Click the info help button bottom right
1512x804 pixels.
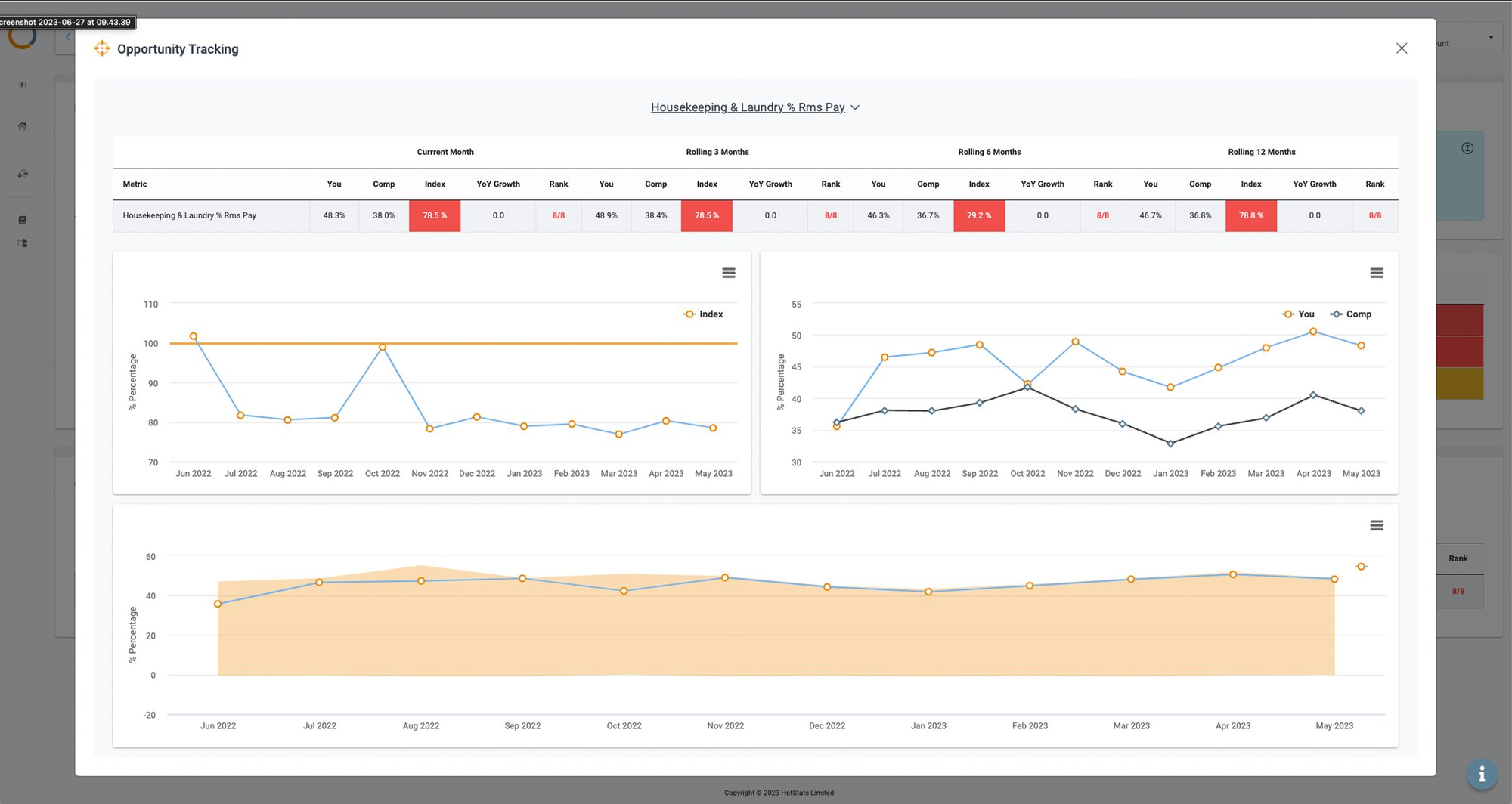[1482, 775]
